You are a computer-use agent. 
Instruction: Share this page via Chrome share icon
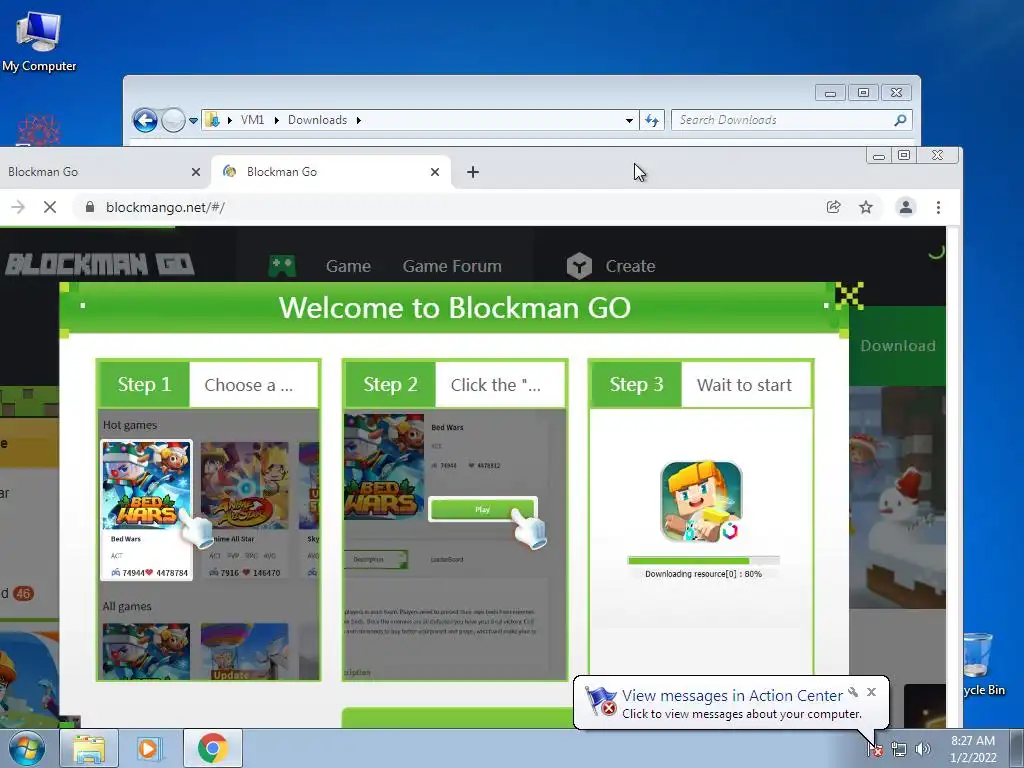833,207
